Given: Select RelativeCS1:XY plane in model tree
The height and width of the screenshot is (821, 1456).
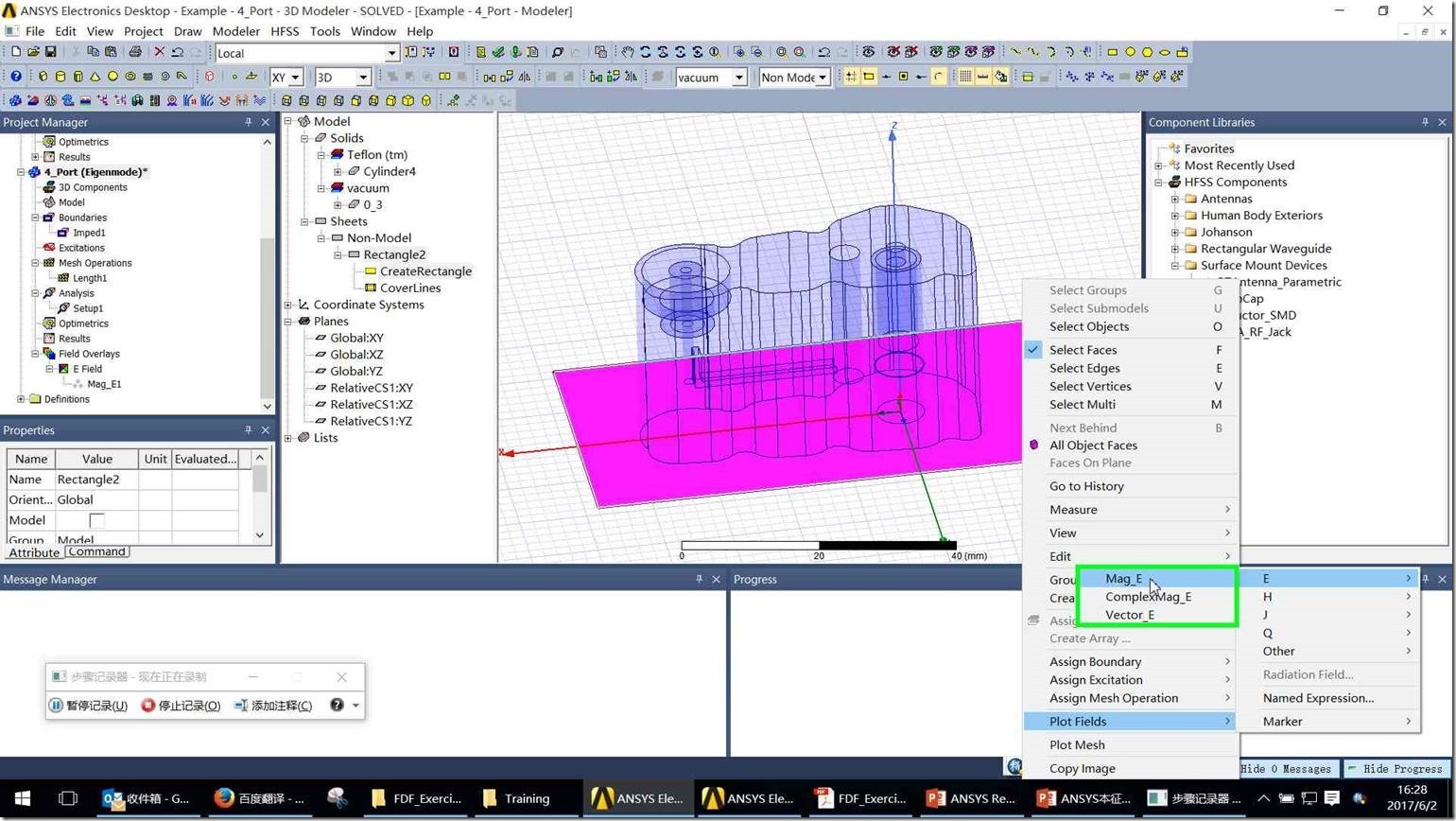Looking at the screenshot, I should pyautogui.click(x=372, y=388).
